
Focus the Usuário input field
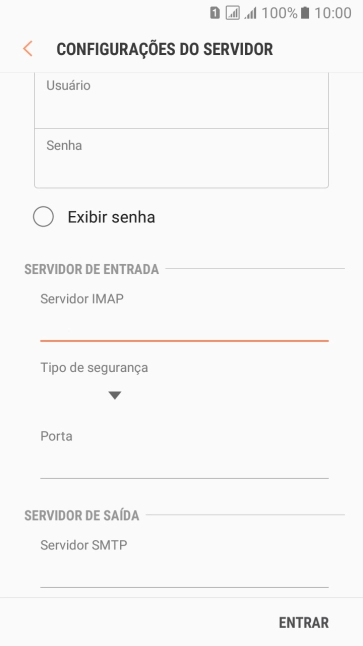pos(181,100)
